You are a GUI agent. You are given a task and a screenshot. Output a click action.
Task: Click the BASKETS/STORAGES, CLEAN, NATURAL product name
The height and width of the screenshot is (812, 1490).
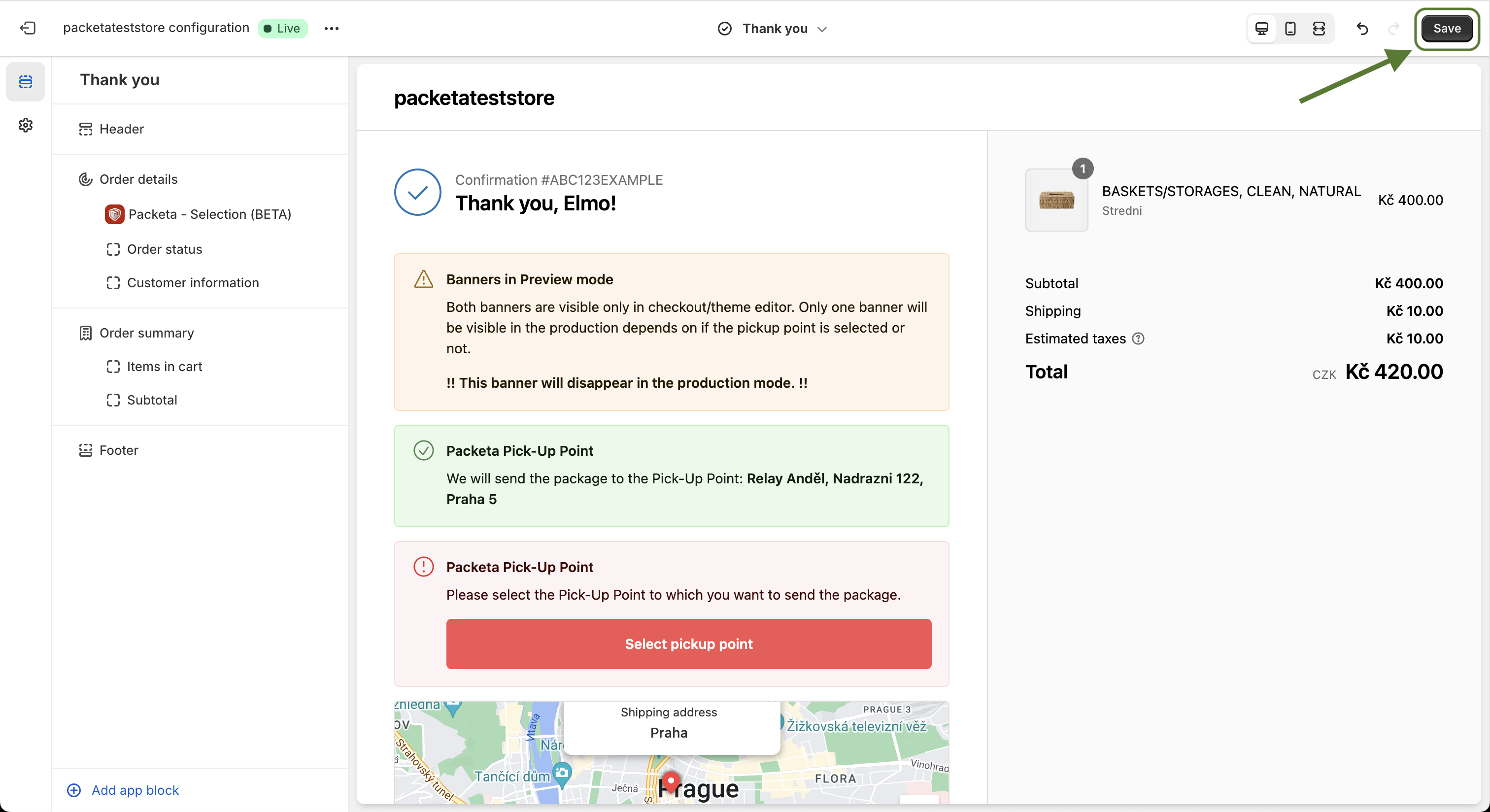(x=1231, y=192)
